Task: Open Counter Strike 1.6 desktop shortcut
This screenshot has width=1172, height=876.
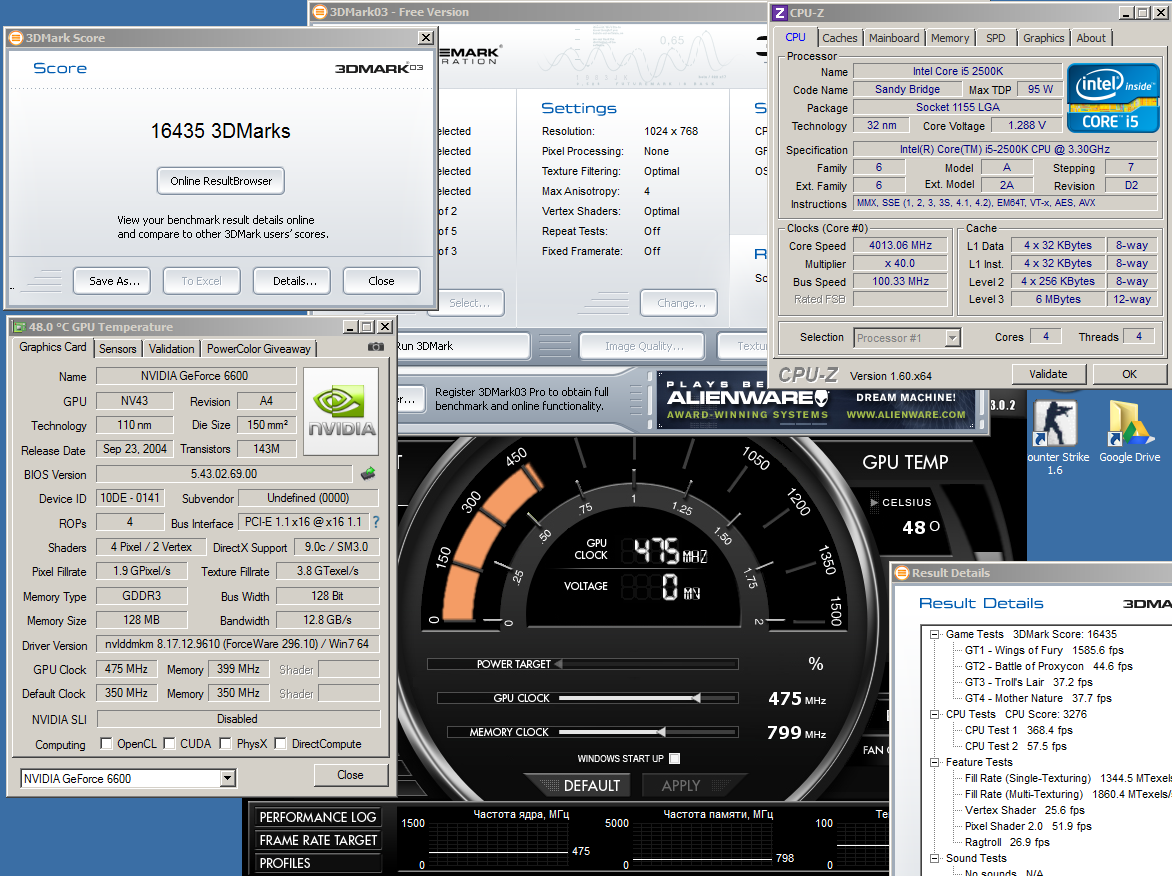Action: (1055, 438)
